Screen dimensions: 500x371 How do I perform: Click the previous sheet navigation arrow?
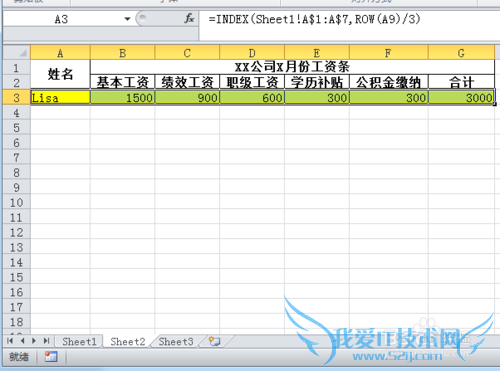coord(22,341)
